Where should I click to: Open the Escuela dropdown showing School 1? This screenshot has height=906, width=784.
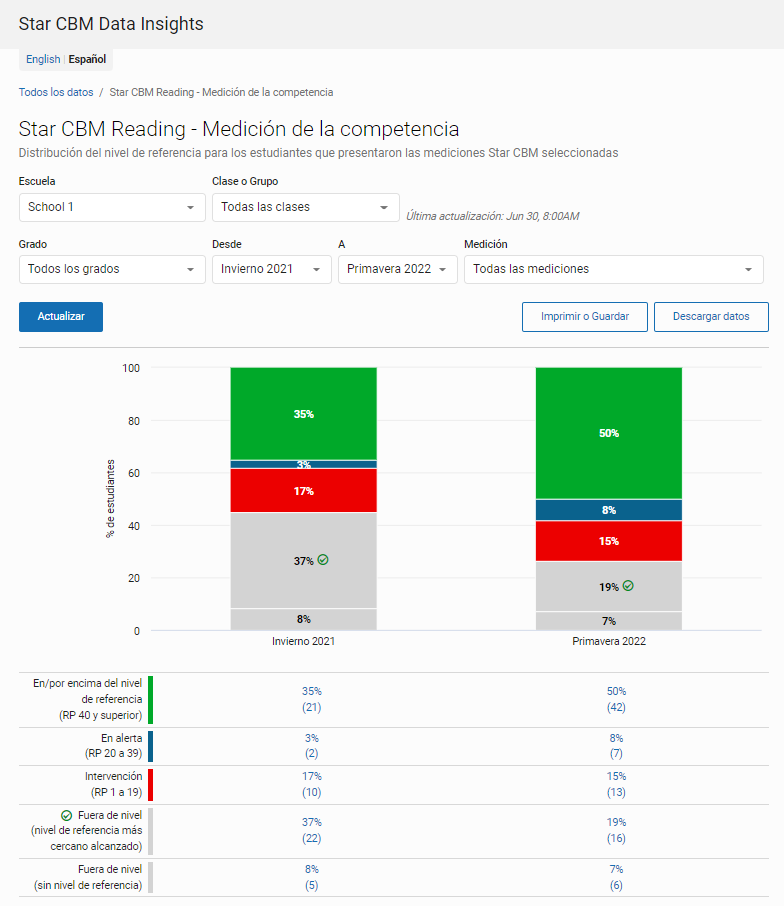click(112, 207)
